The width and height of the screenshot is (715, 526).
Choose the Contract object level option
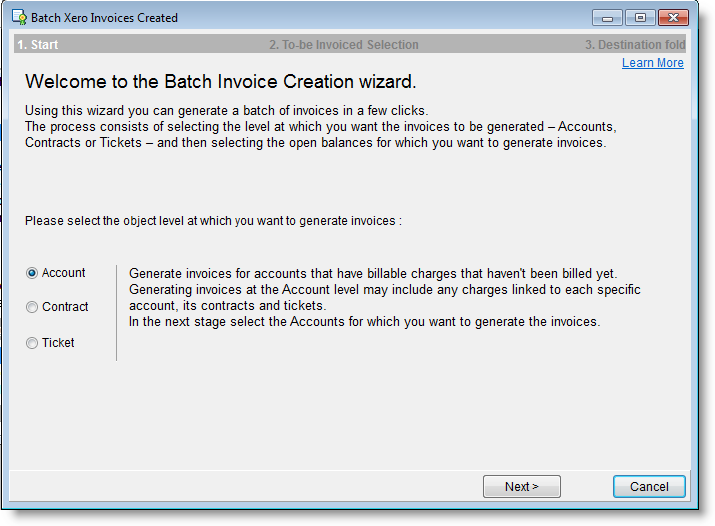click(x=32, y=307)
